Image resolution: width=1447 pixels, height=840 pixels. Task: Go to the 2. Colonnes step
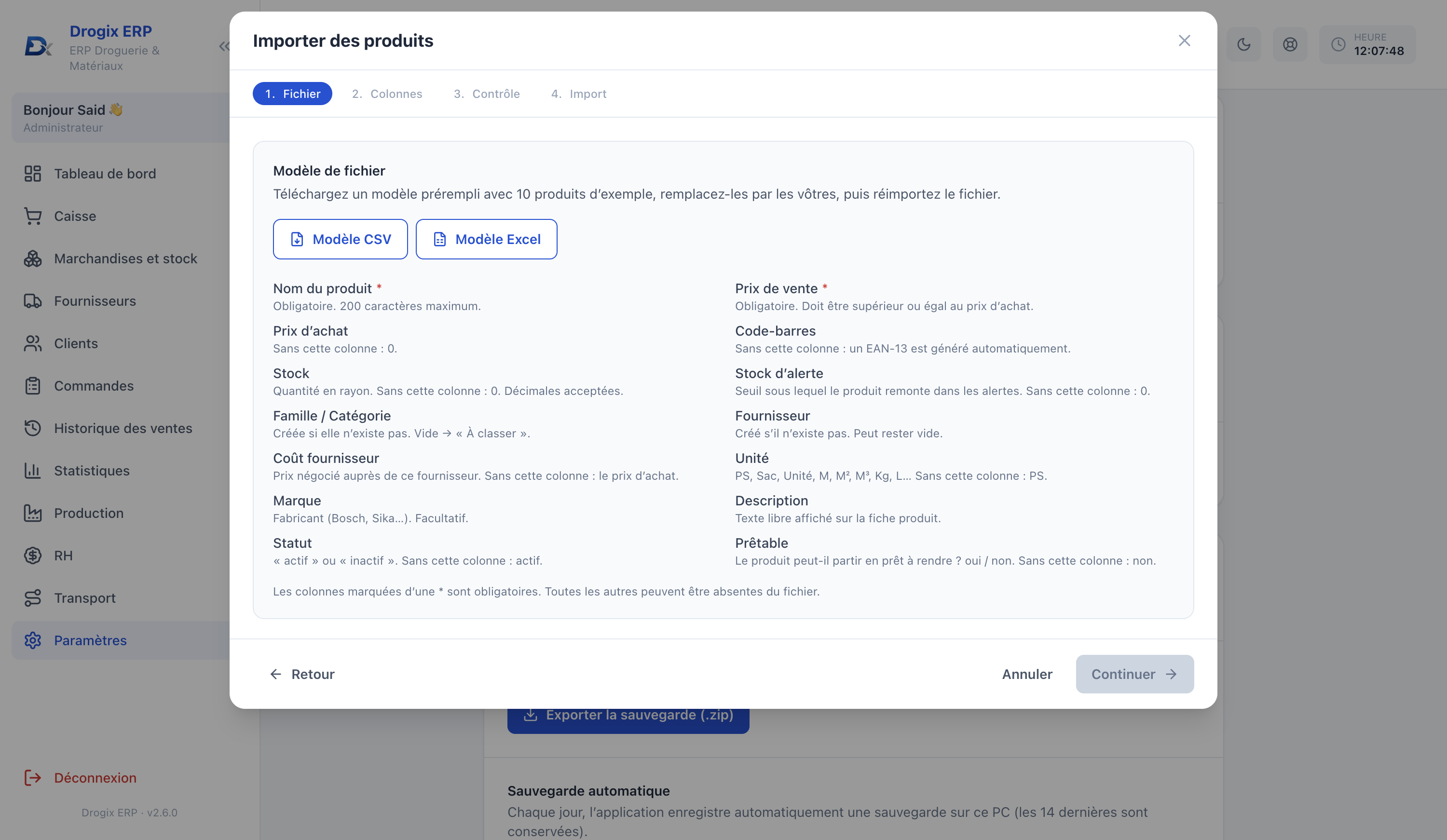tap(387, 94)
